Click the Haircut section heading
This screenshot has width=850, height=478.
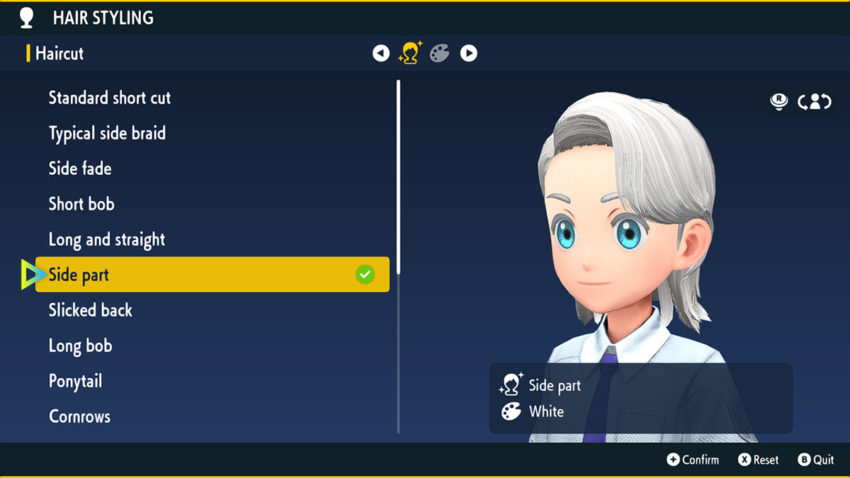point(59,53)
